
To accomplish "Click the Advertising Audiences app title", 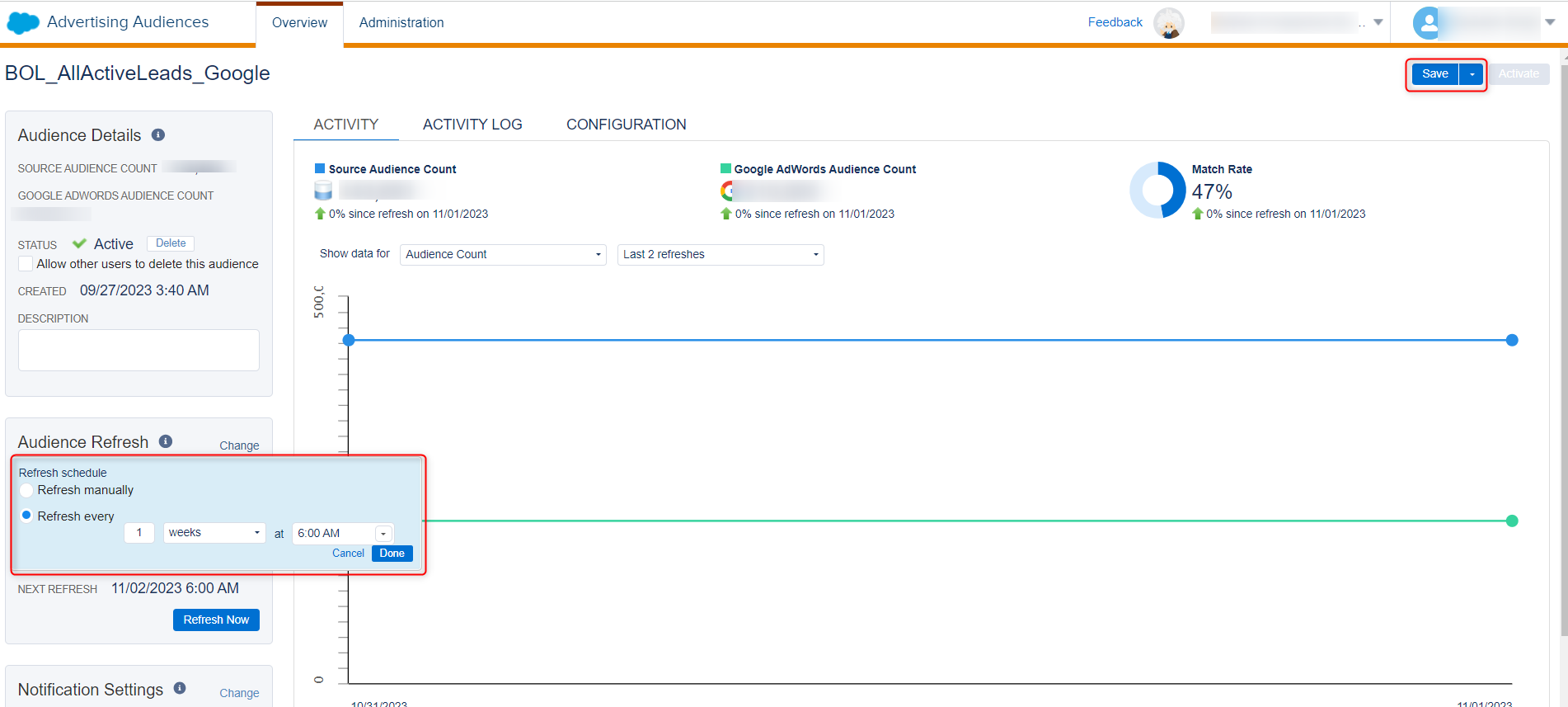I will tap(128, 22).
